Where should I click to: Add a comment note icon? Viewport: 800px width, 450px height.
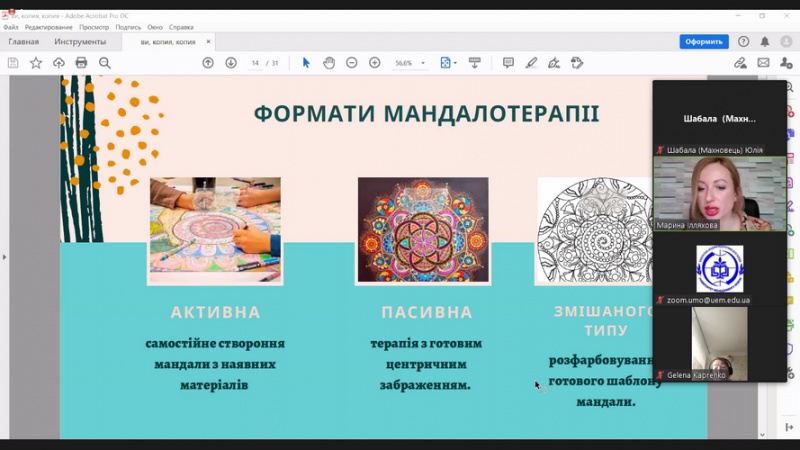[508, 63]
